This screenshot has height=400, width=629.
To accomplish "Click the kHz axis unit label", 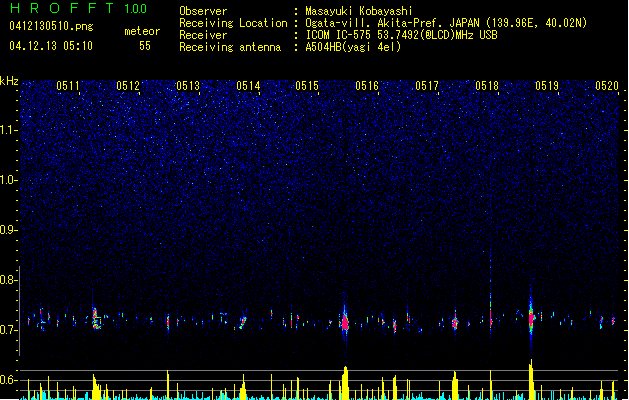I will click(9, 81).
